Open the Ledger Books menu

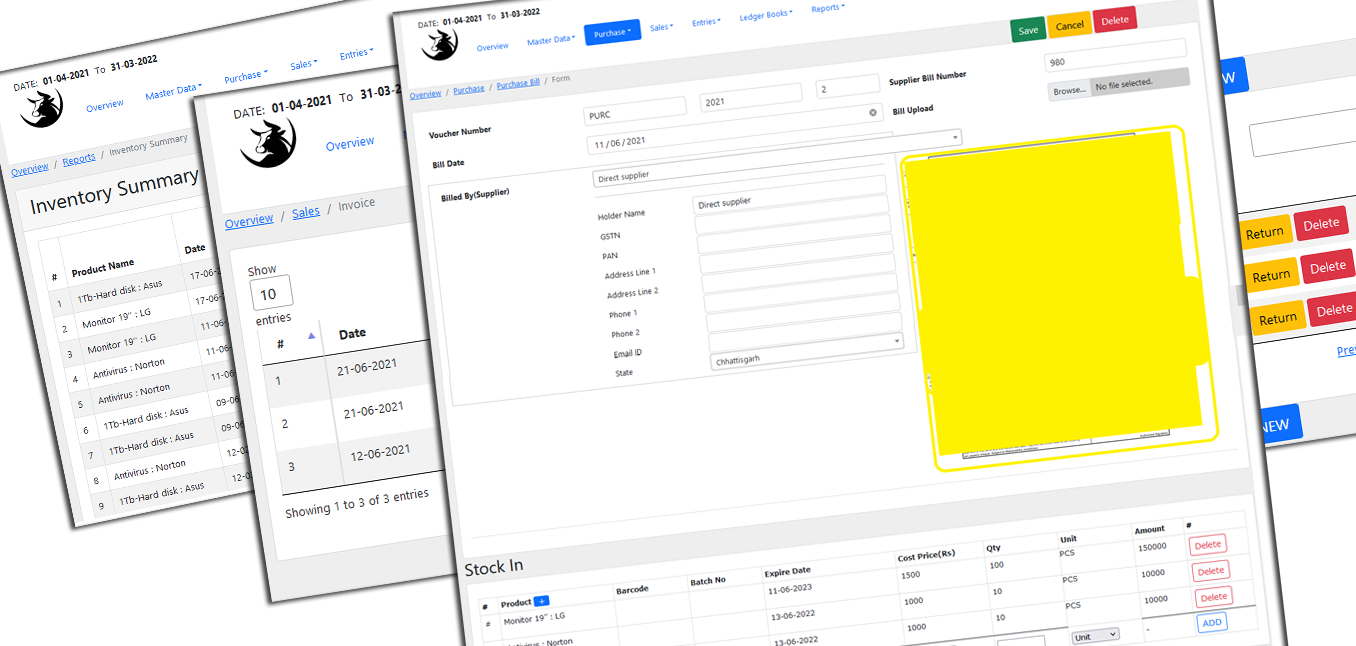(765, 16)
